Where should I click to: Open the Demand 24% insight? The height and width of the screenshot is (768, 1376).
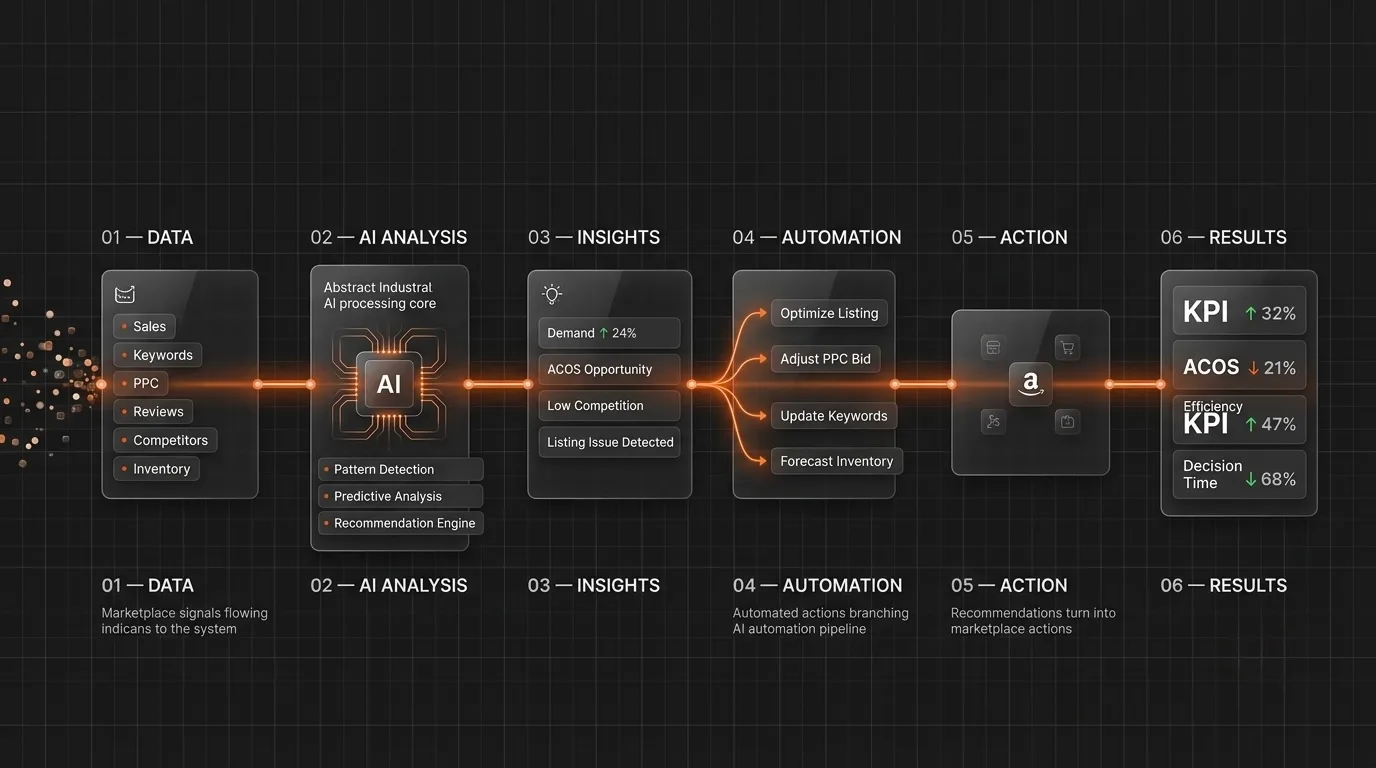pyautogui.click(x=609, y=333)
